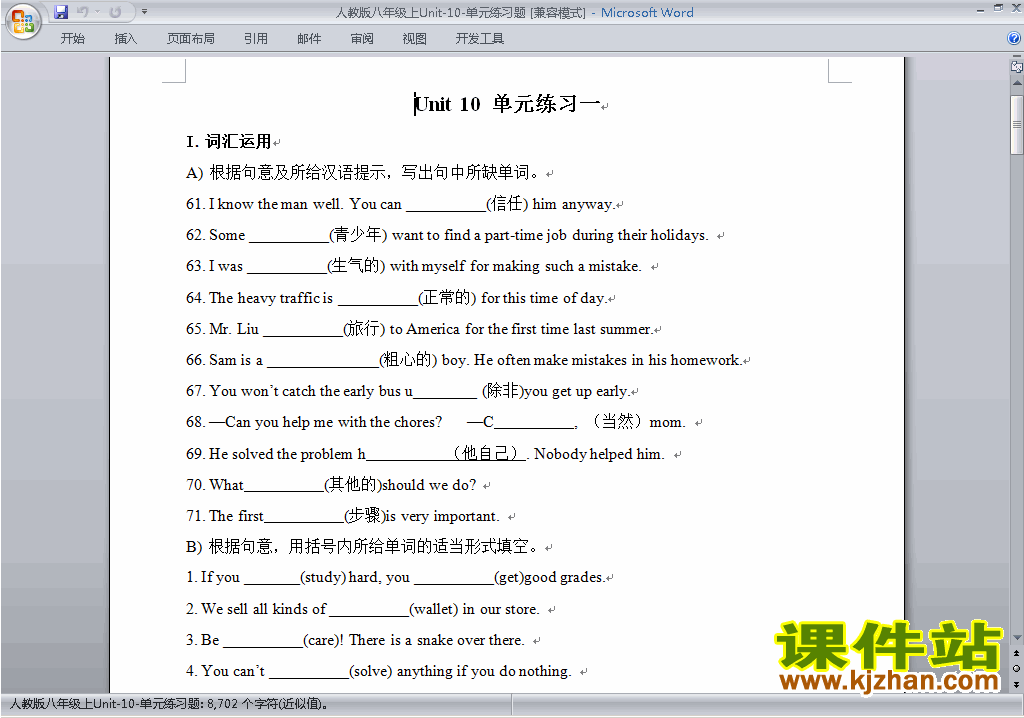Click the heading 'I. 词汇运用'
1024x718 pixels.
tap(229, 141)
